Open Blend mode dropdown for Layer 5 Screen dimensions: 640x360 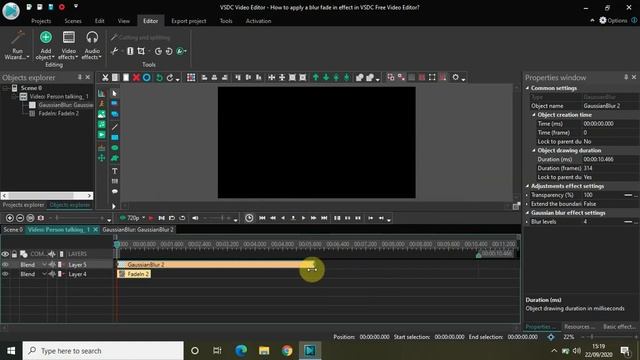coord(44,264)
